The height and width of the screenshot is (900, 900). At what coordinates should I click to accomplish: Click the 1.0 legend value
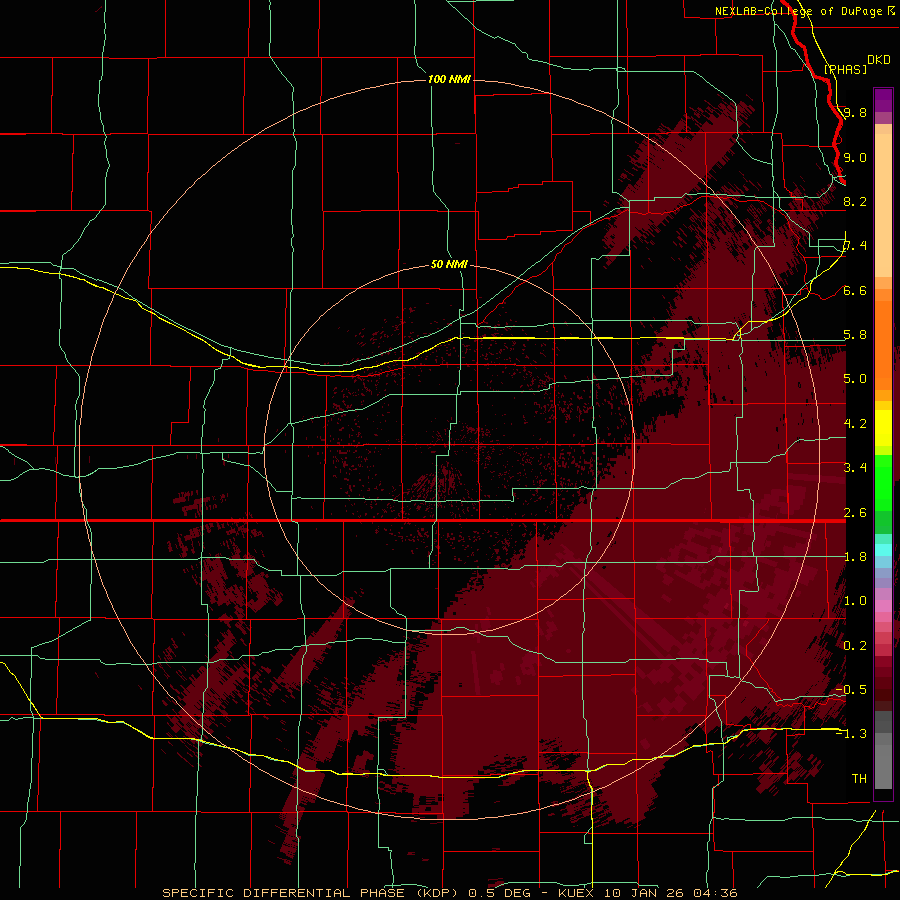click(855, 601)
